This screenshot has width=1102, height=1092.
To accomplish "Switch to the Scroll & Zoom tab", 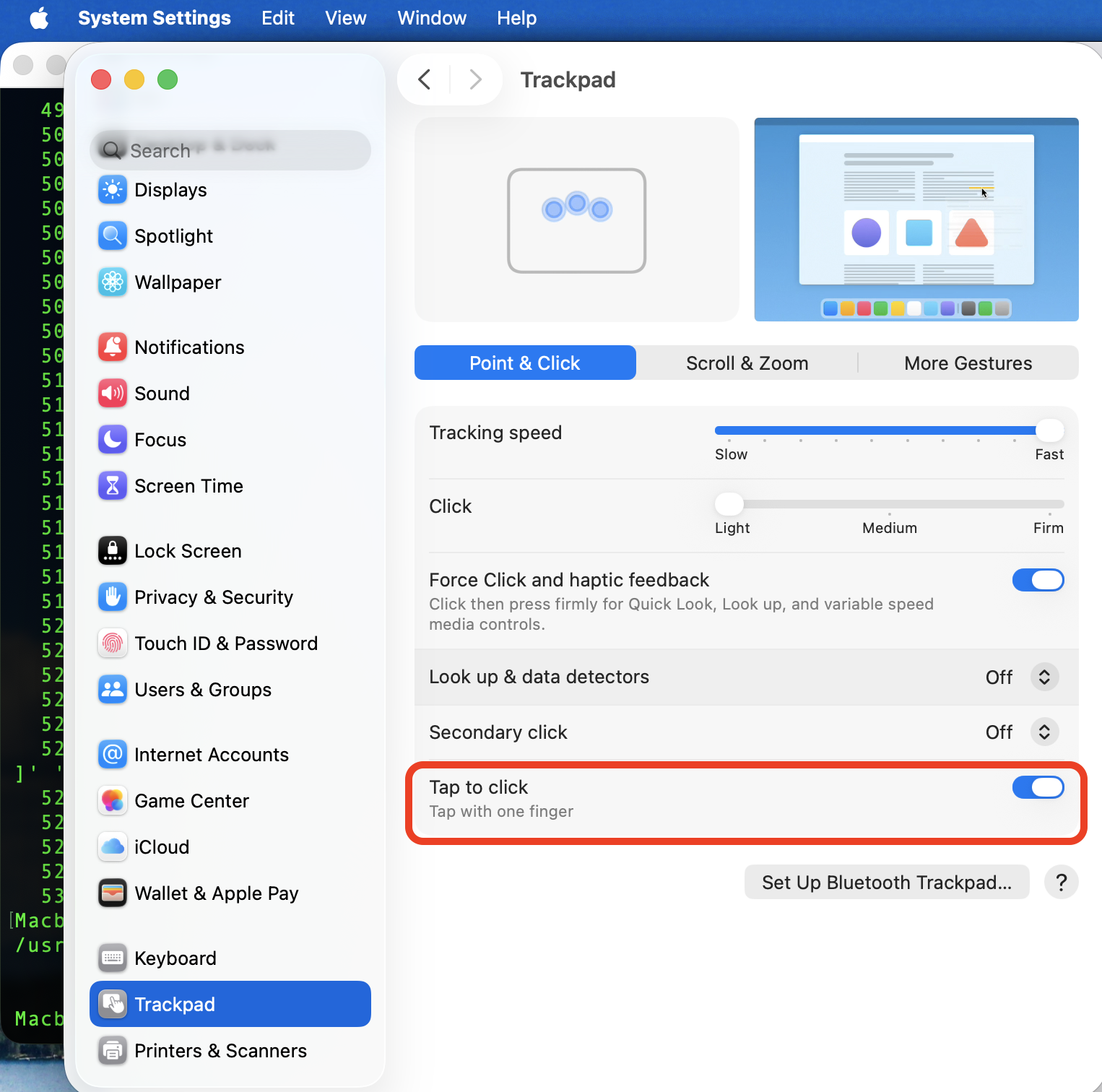I will coord(747,363).
